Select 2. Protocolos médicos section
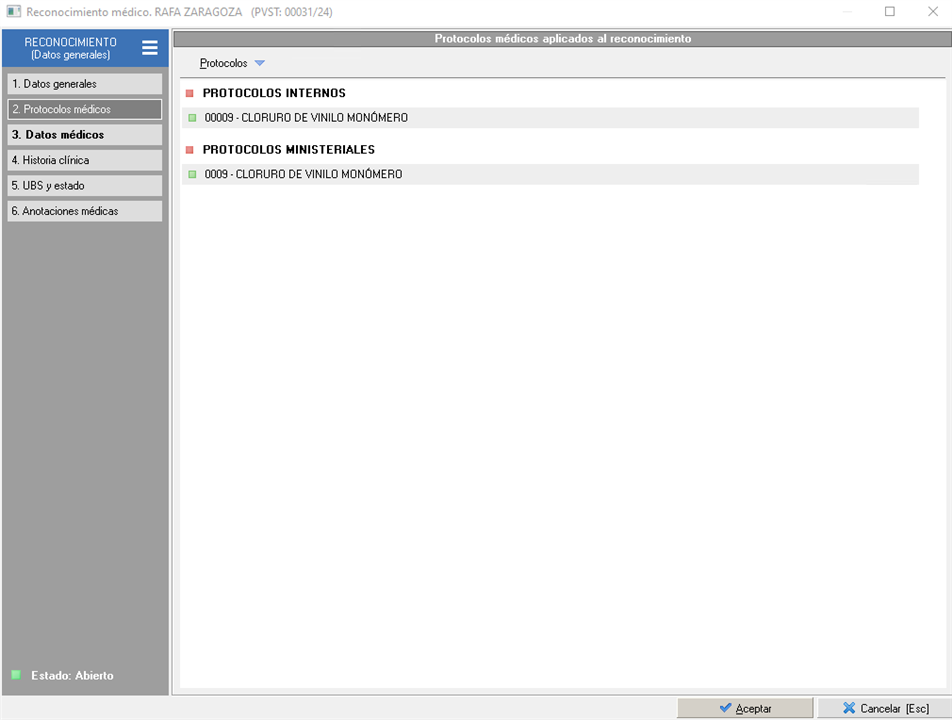The height and width of the screenshot is (720, 952). click(x=84, y=109)
